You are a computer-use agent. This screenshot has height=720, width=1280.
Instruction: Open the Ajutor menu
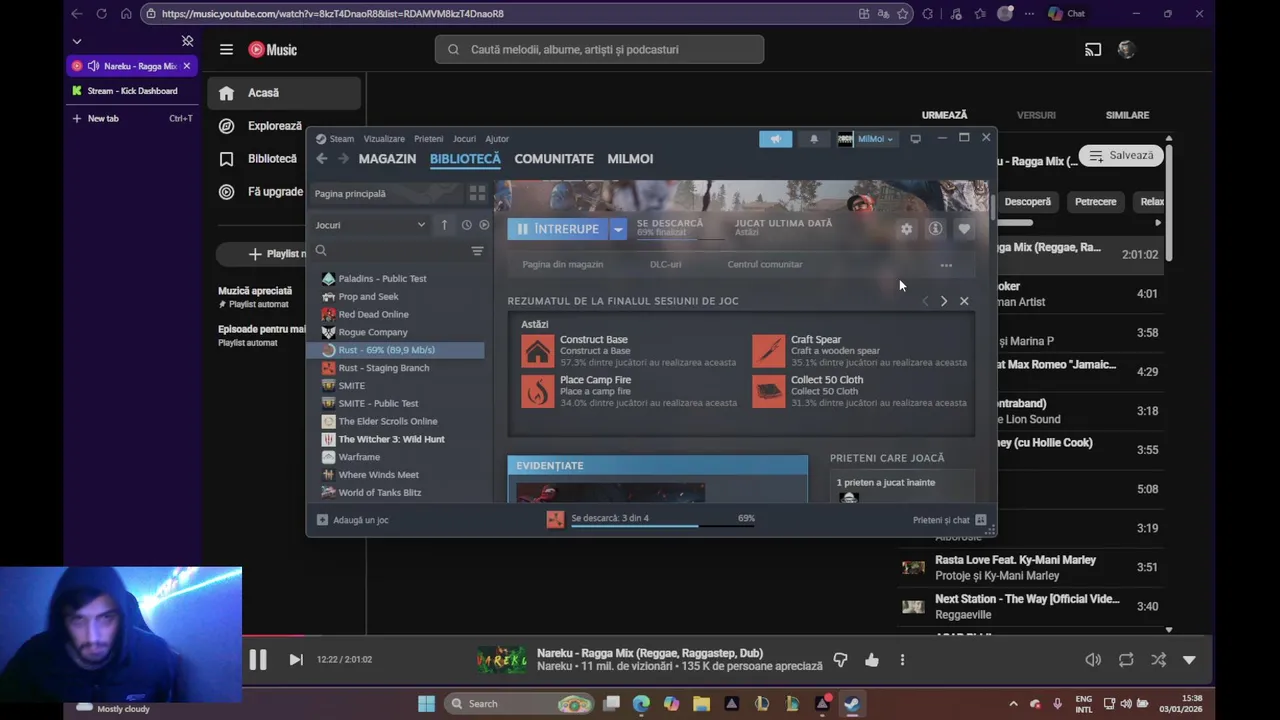click(497, 139)
